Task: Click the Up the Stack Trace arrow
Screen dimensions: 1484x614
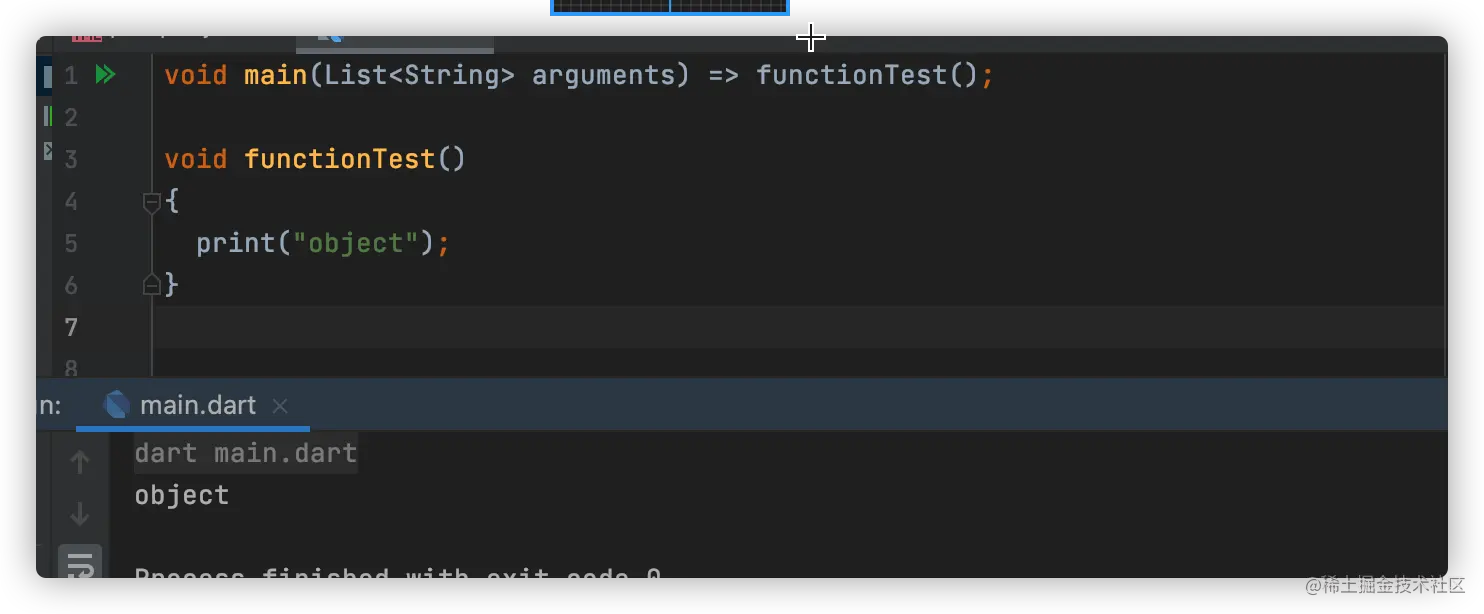Action: click(80, 462)
